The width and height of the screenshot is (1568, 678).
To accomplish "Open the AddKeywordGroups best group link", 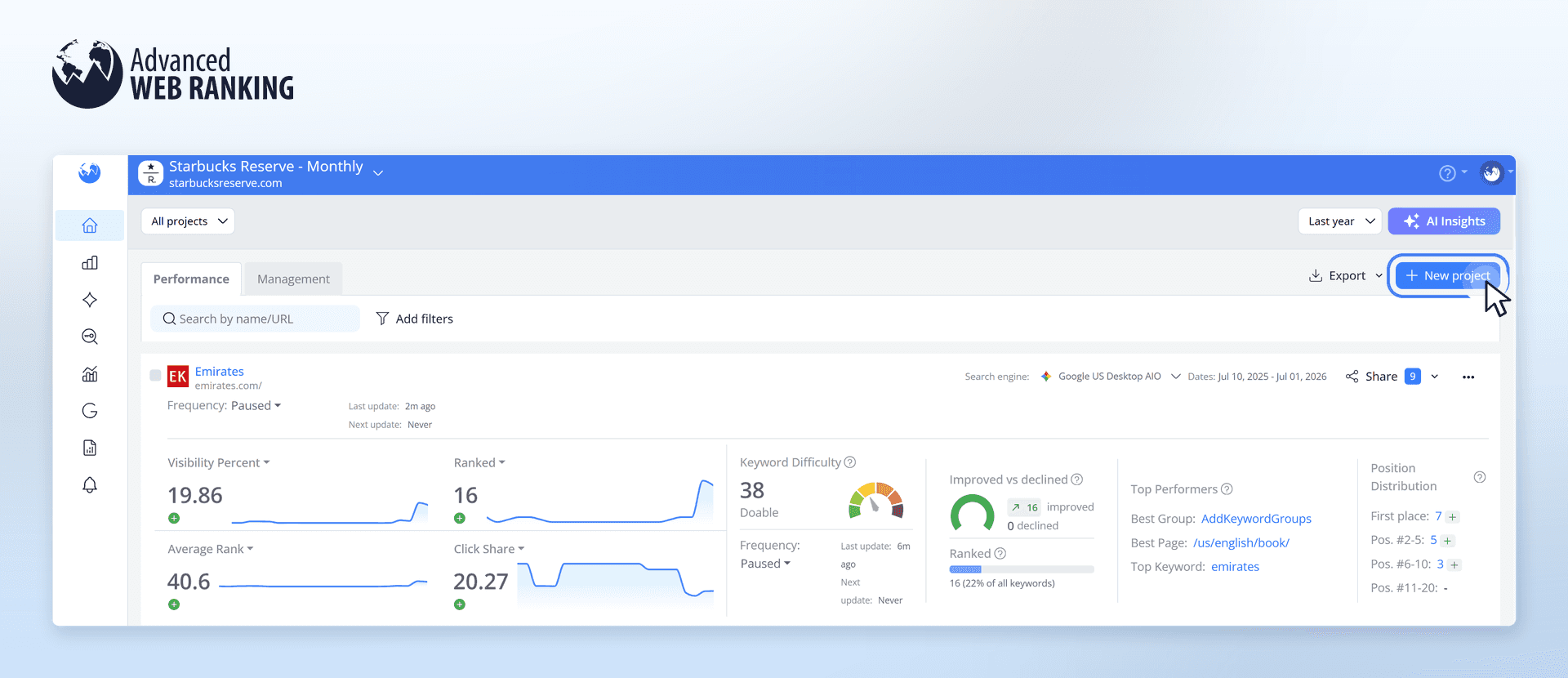I will click(x=1256, y=519).
